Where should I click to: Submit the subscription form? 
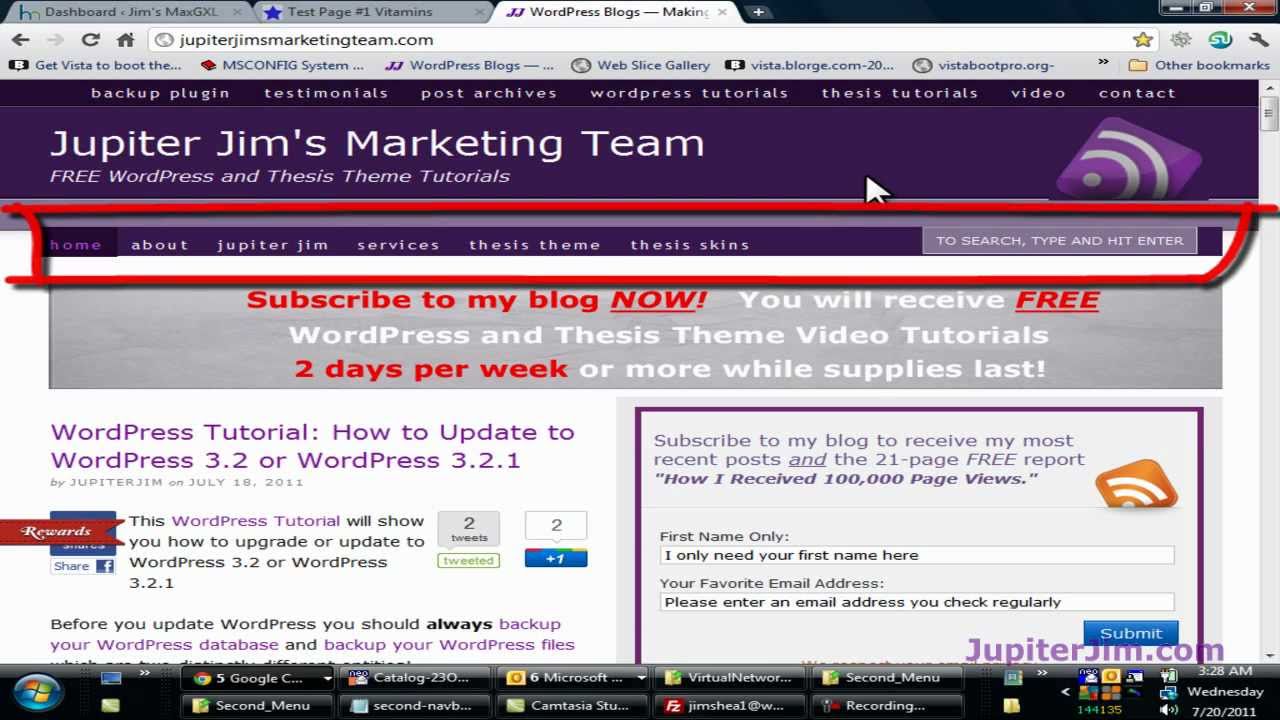[1130, 633]
